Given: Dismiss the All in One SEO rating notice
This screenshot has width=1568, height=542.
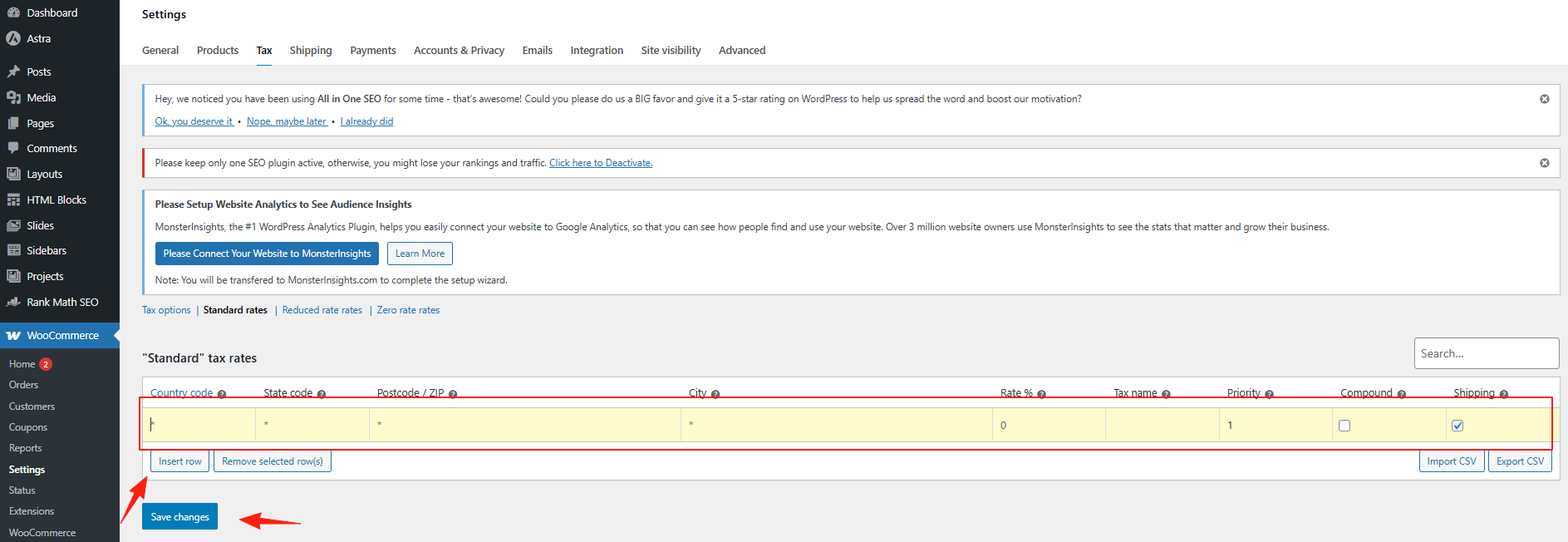Looking at the screenshot, I should [1544, 99].
